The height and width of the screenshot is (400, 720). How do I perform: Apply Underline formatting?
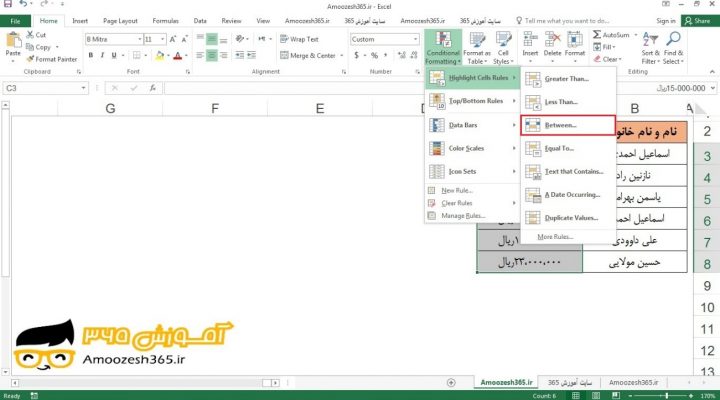(113, 55)
